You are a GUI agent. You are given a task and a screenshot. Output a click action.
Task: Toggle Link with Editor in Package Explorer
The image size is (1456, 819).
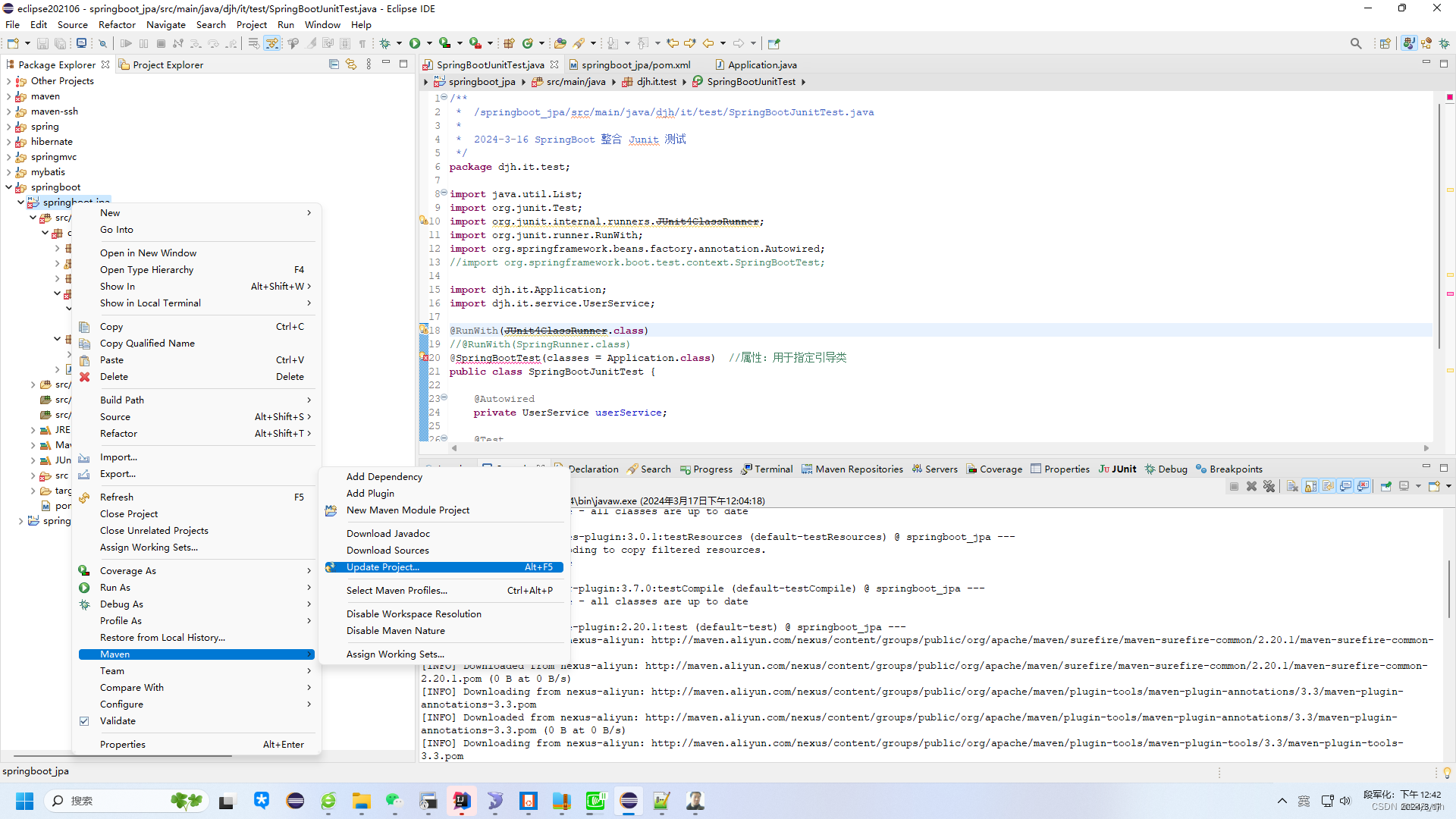pos(350,64)
